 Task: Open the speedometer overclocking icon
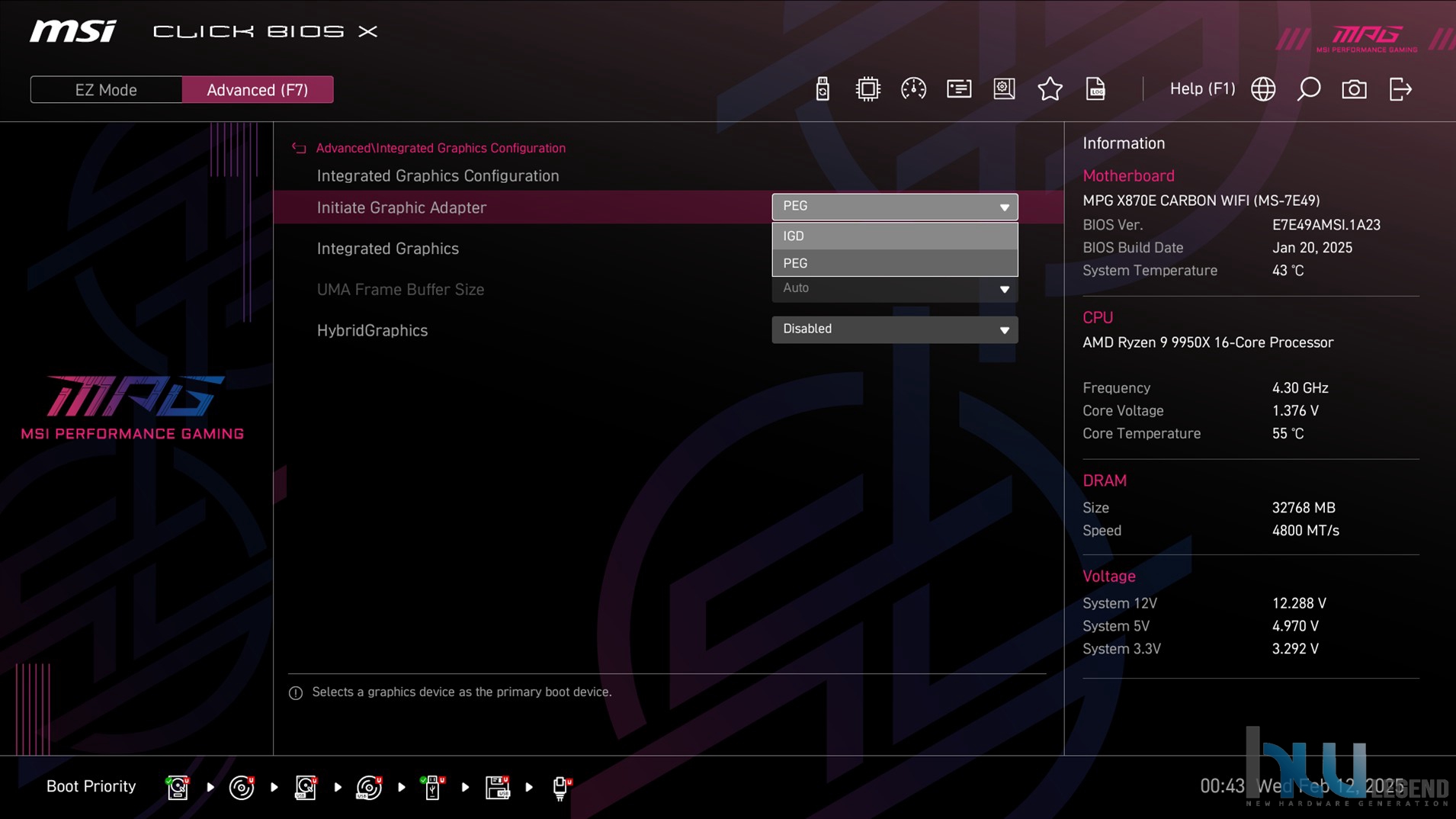(913, 89)
